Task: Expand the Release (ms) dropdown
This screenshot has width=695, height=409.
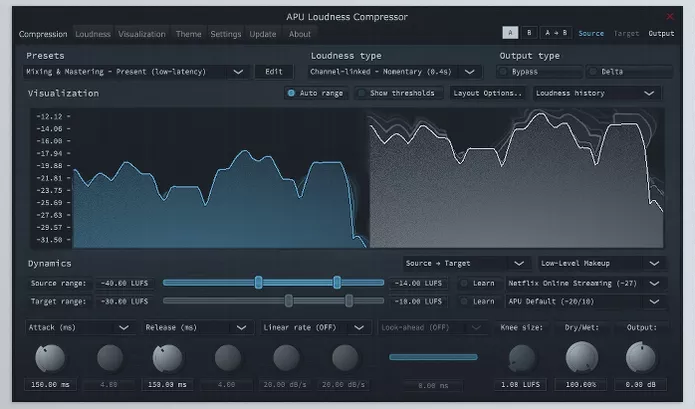Action: pos(197,327)
